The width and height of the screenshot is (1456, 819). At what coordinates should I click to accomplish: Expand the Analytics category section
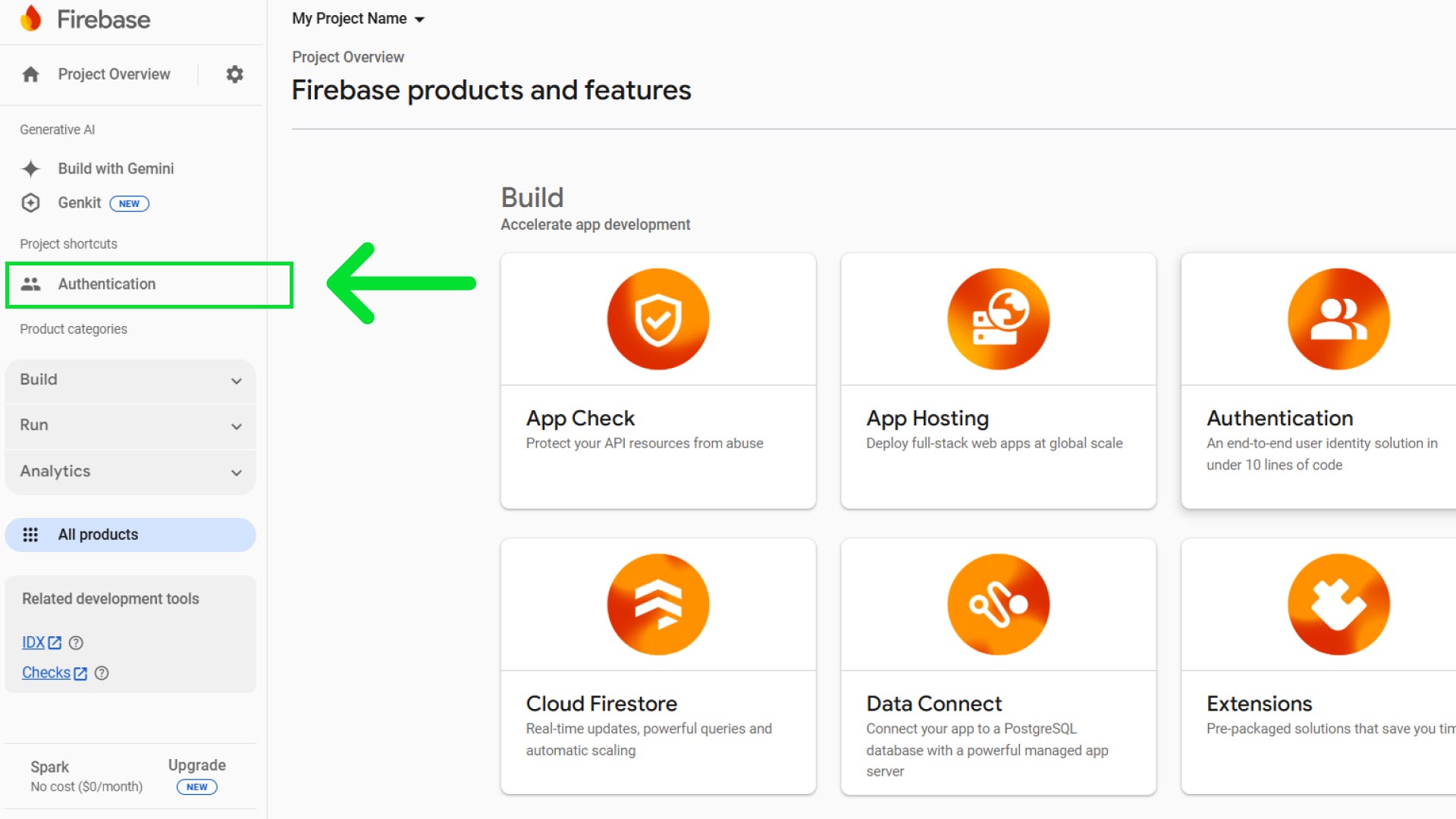(x=130, y=472)
